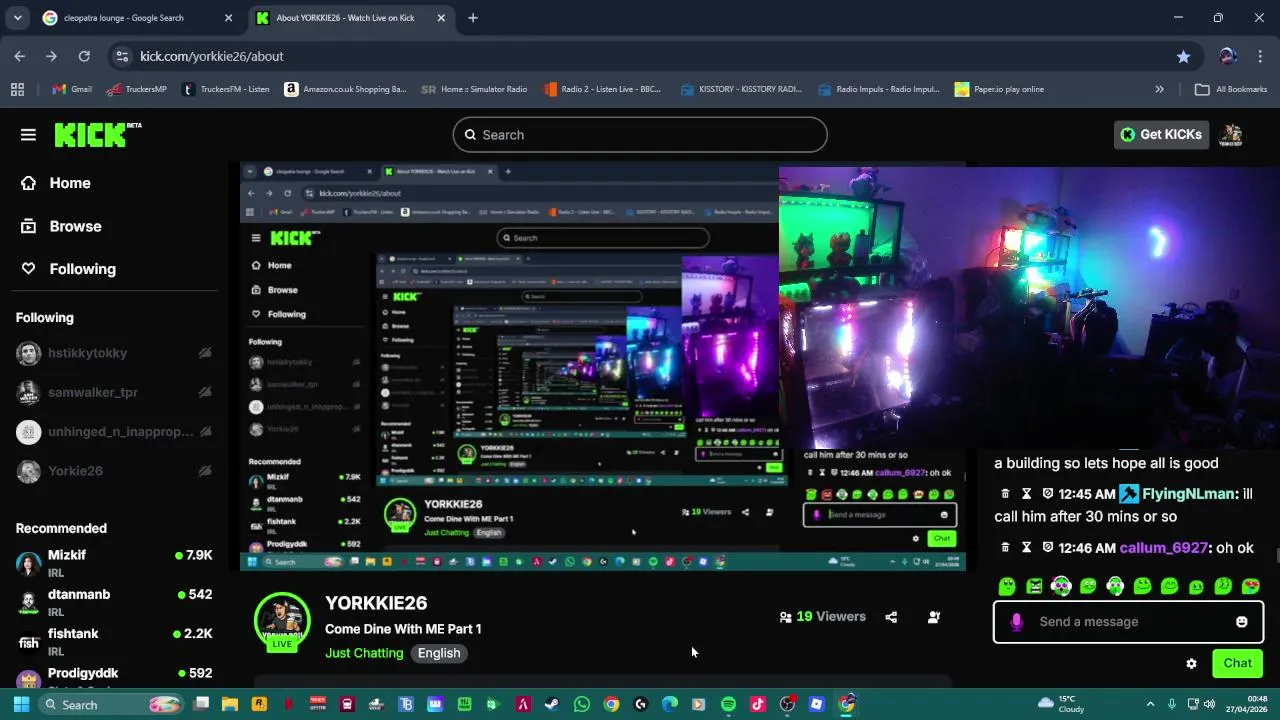1280x720 pixels.
Task: Toggle notifications for hstikkytokky
Action: tap(205, 353)
